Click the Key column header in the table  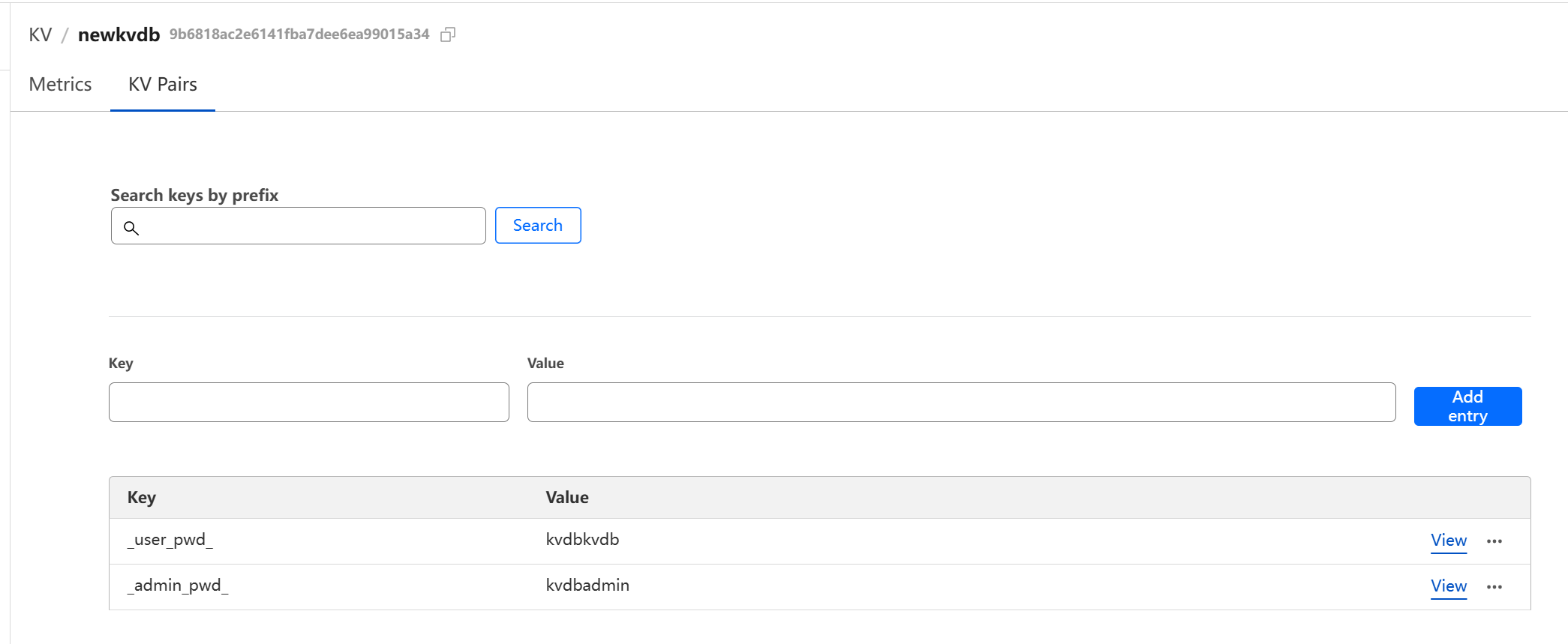click(x=142, y=498)
